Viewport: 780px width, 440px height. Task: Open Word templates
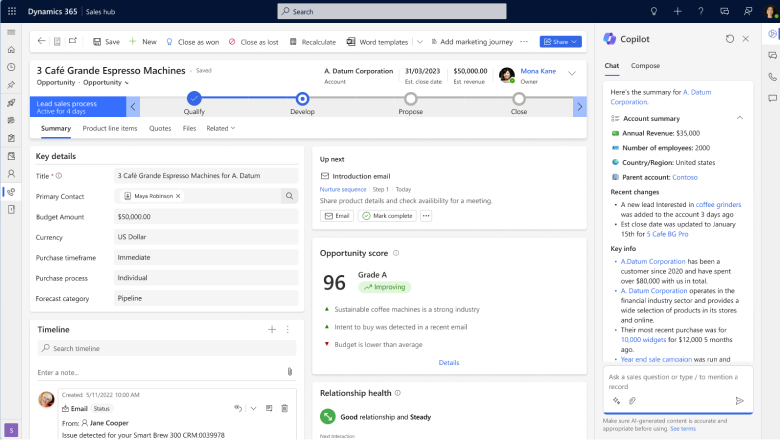pos(378,42)
